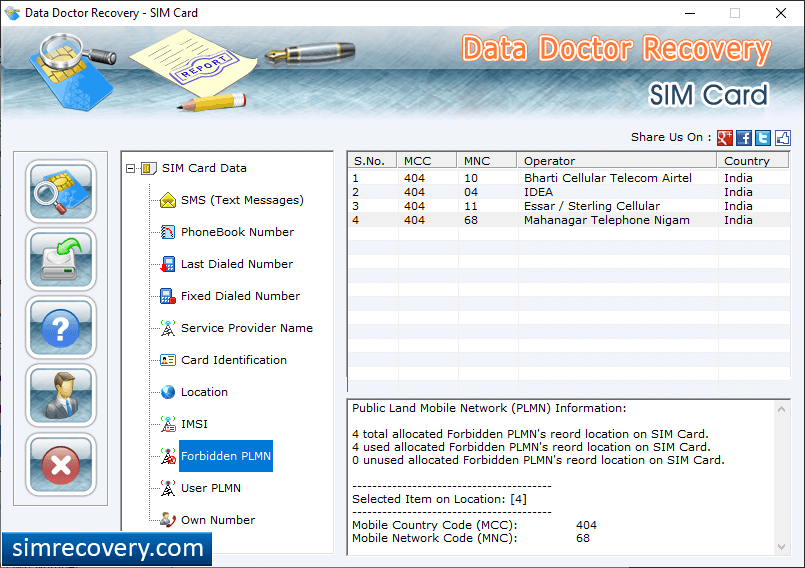Click the Last Dialed Number phone icon
Screen dimensions: 805x568
(167, 264)
